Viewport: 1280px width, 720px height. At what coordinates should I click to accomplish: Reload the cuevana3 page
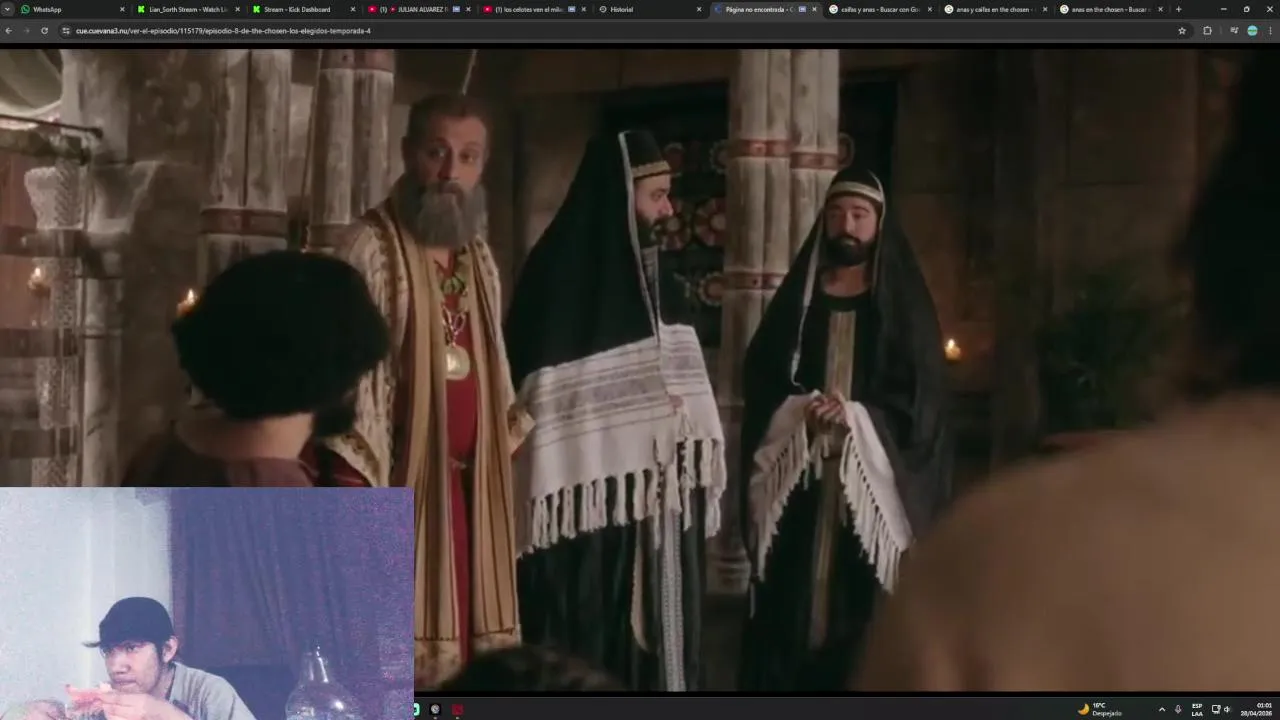click(x=44, y=31)
